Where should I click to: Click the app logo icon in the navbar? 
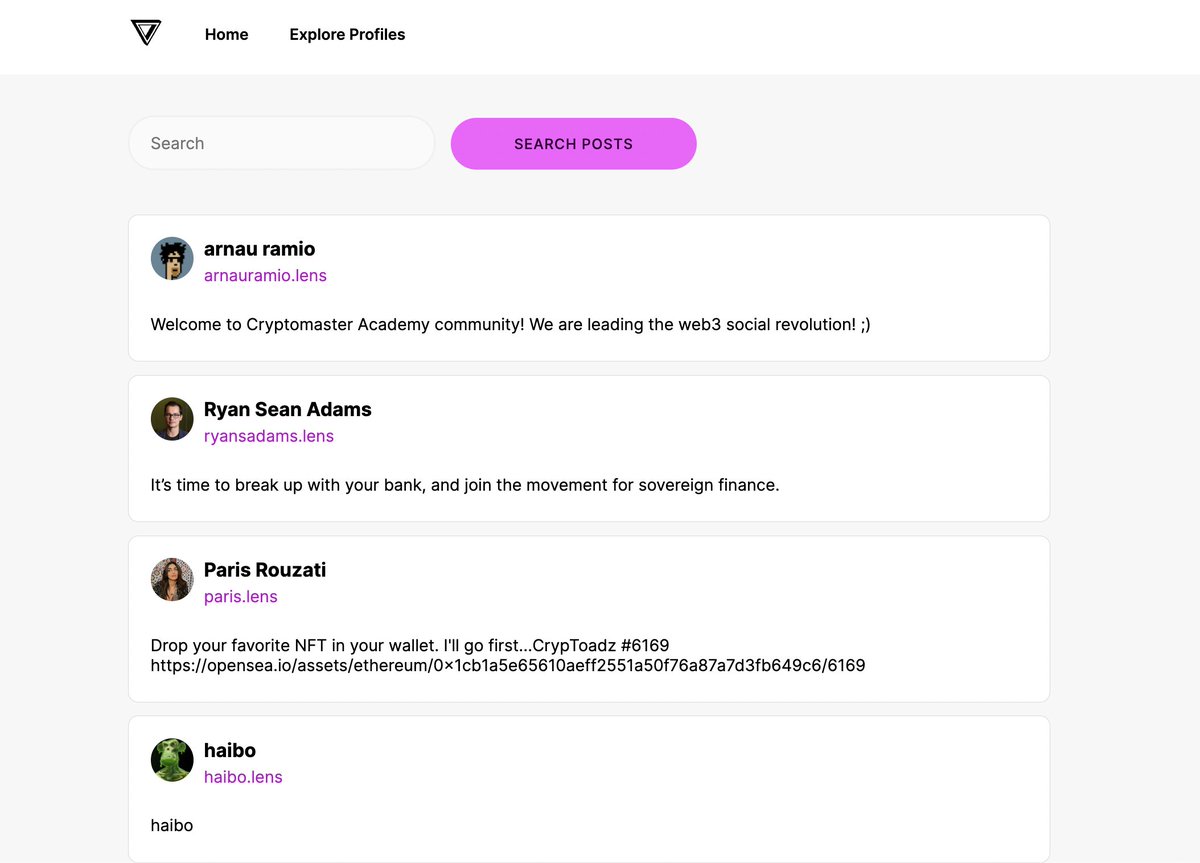(x=145, y=33)
